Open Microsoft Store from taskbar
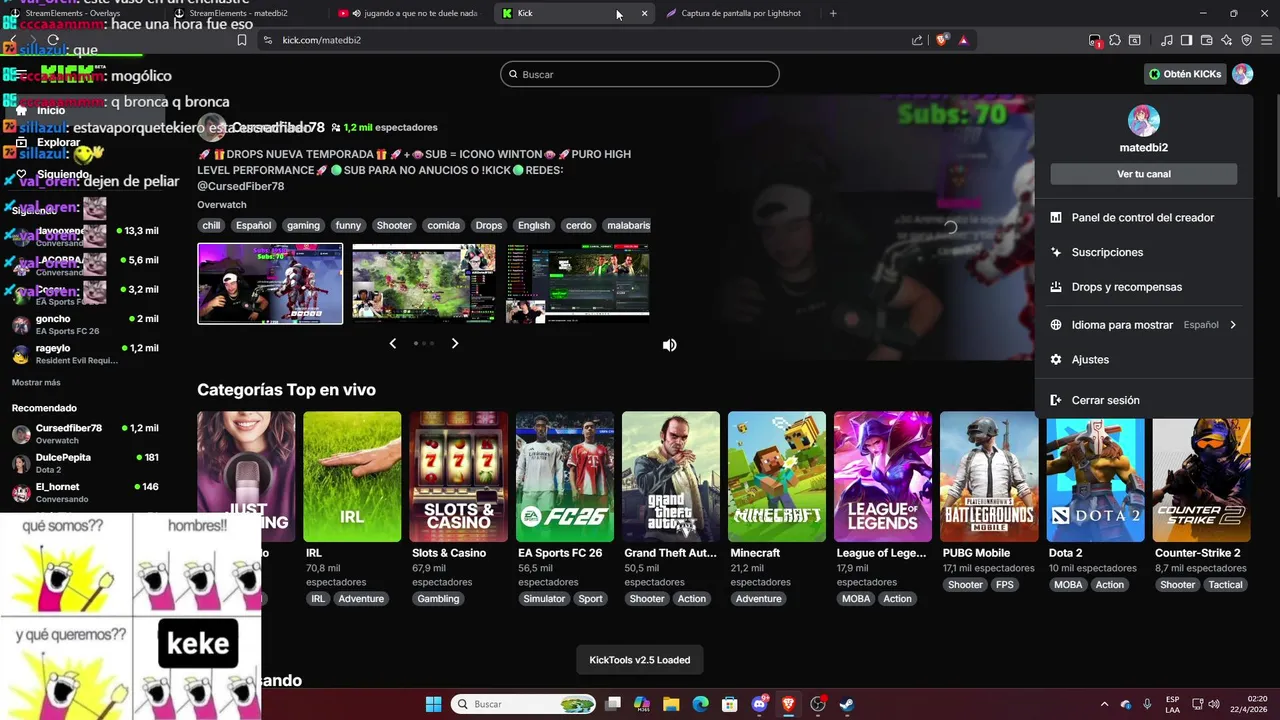The width and height of the screenshot is (1280, 720). pyautogui.click(x=729, y=704)
